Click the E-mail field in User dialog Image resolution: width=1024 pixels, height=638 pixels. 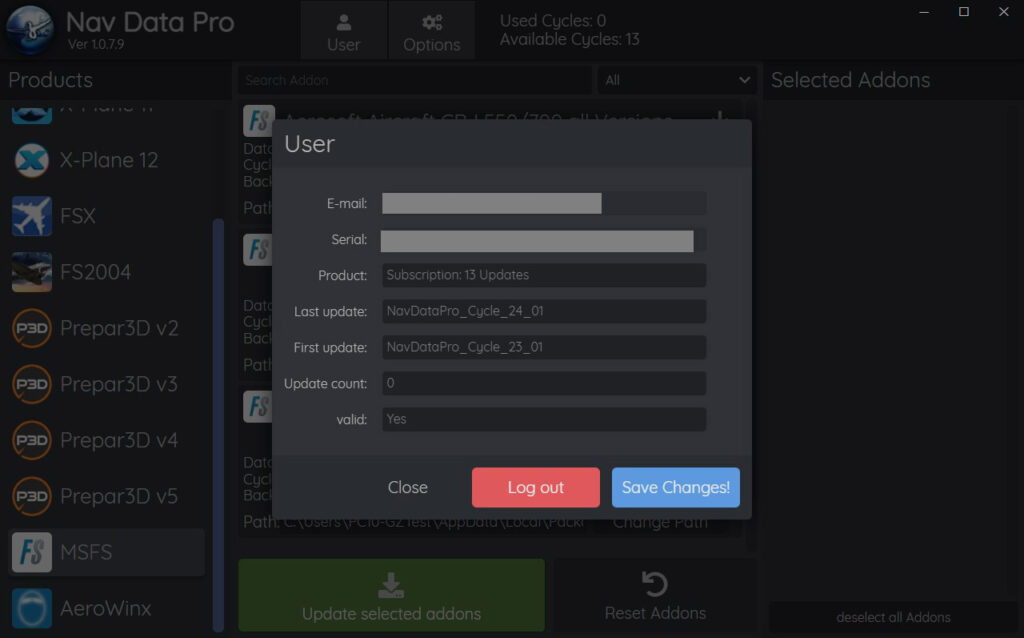coord(543,203)
